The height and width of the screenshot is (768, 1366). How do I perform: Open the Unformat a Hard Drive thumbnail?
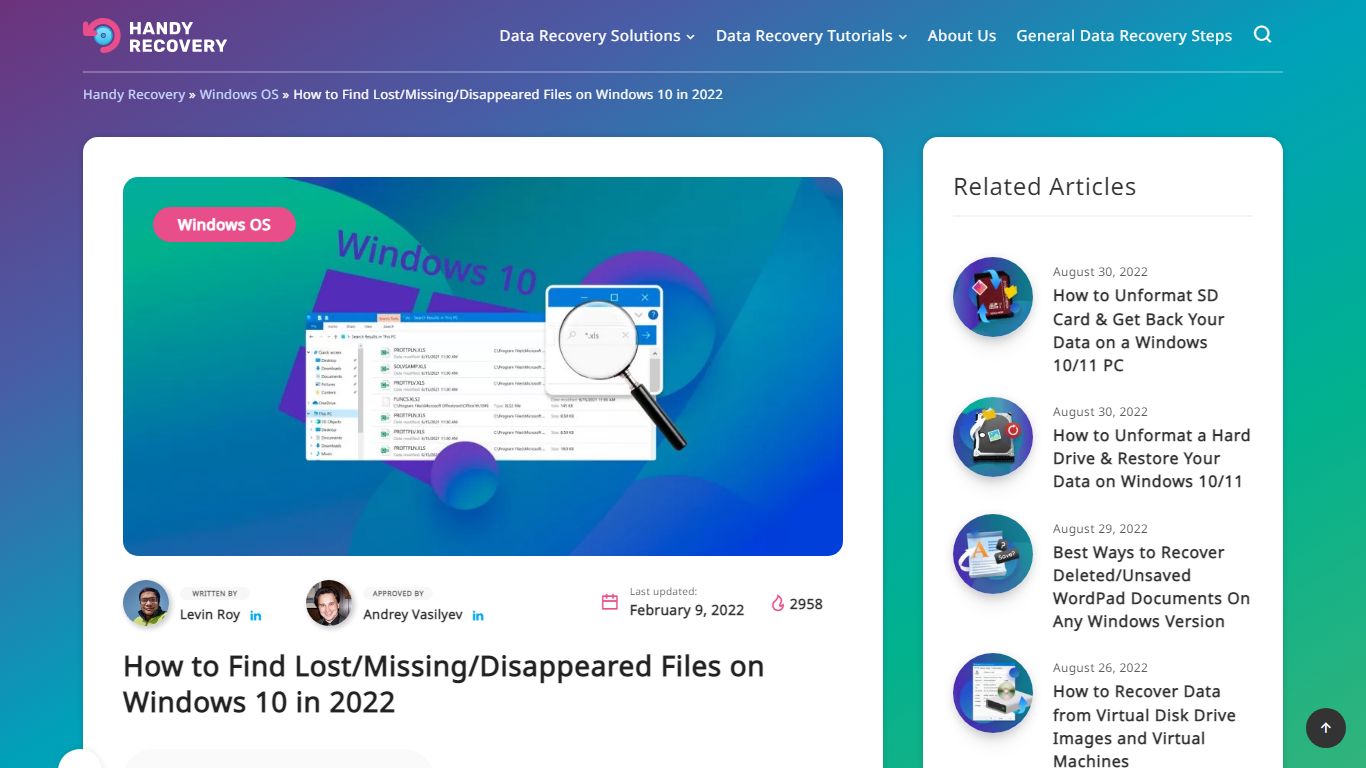pyautogui.click(x=993, y=437)
